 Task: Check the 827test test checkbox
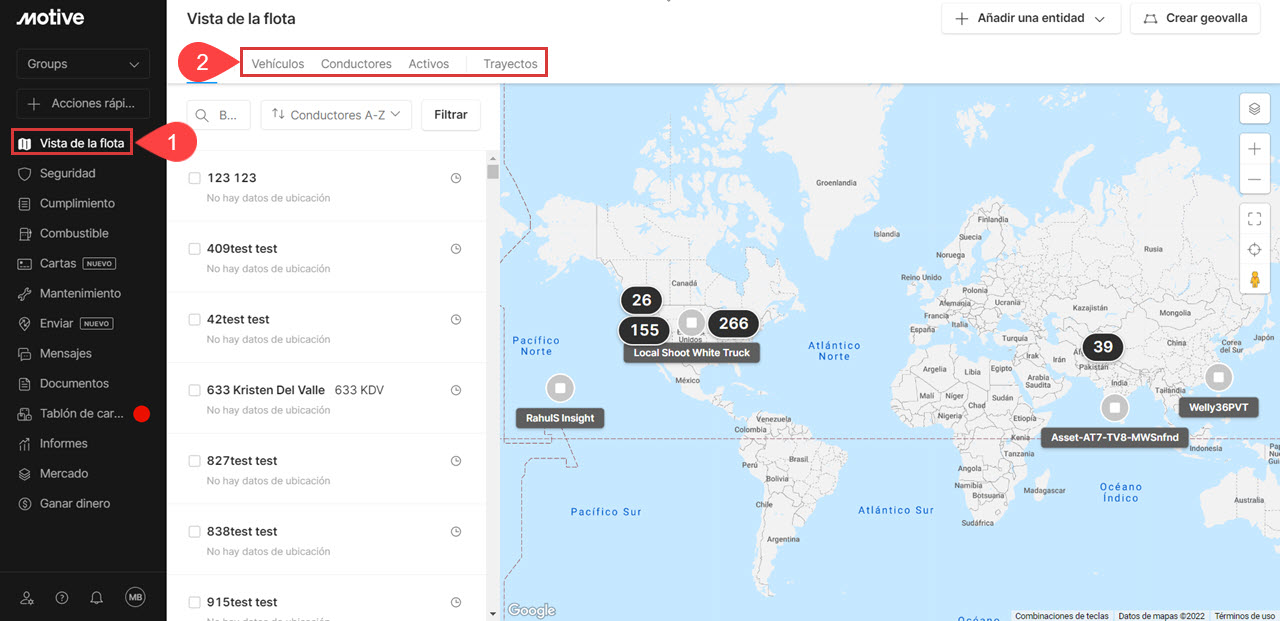(195, 461)
